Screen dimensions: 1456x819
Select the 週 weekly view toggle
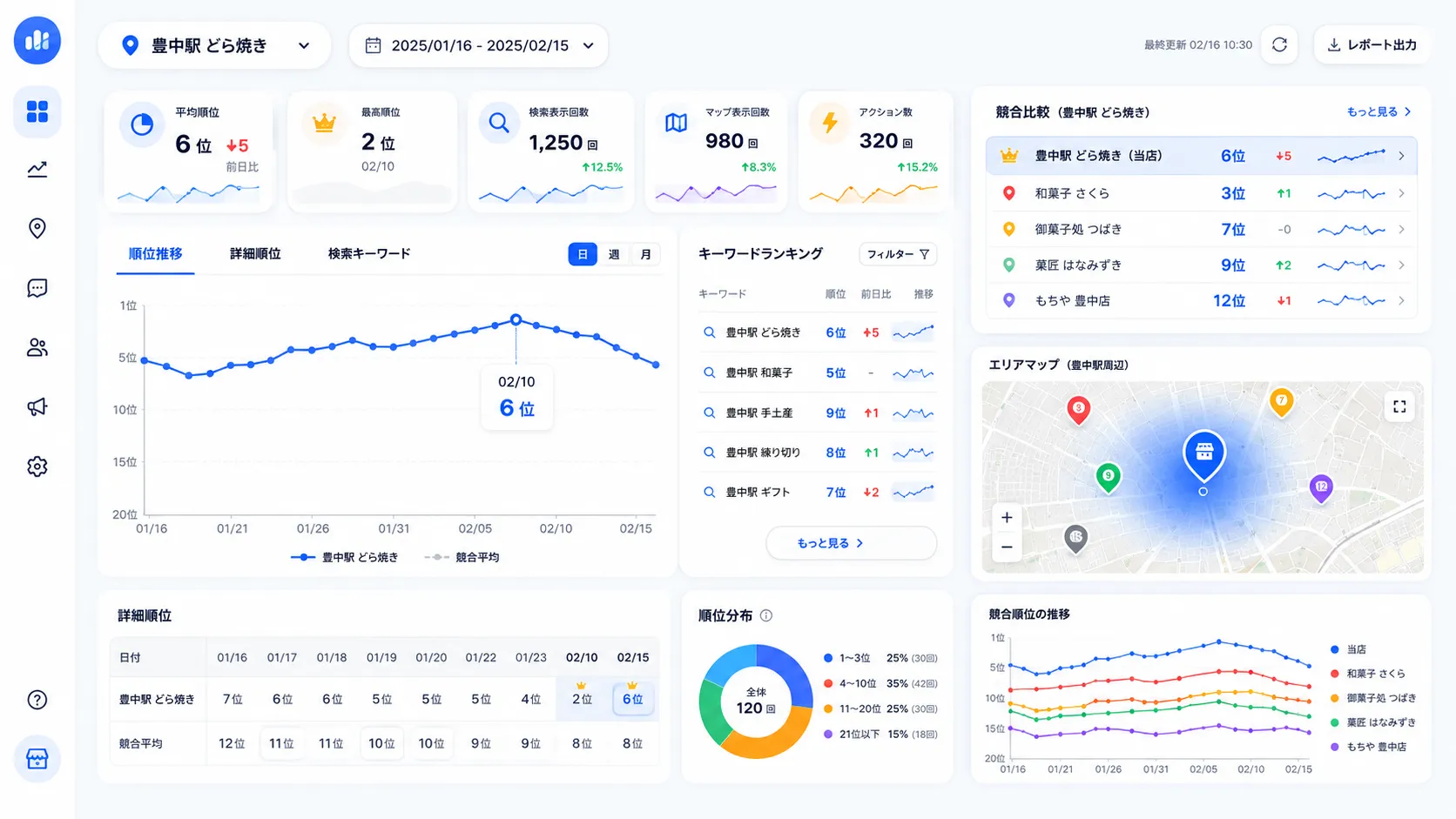(x=614, y=254)
